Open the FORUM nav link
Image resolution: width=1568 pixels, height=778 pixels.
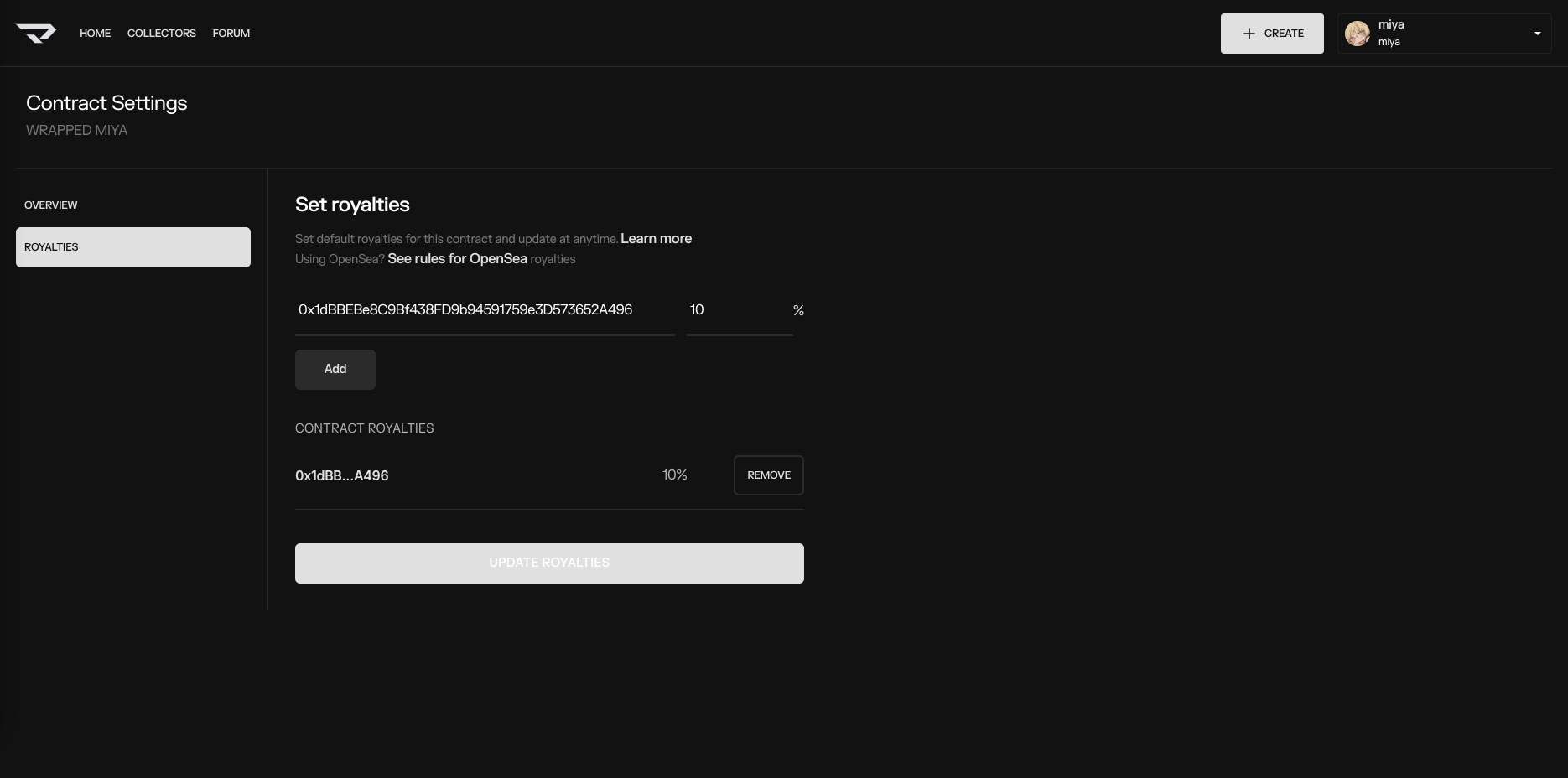[x=231, y=34]
